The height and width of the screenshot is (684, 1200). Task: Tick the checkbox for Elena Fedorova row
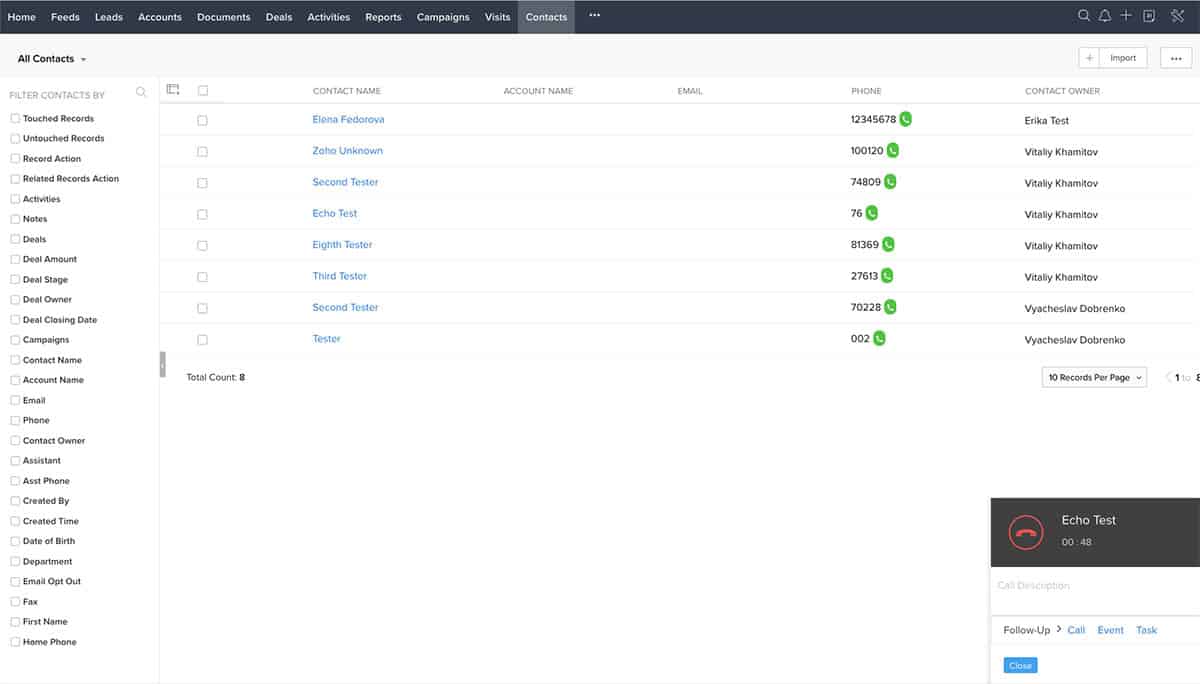tap(202, 120)
